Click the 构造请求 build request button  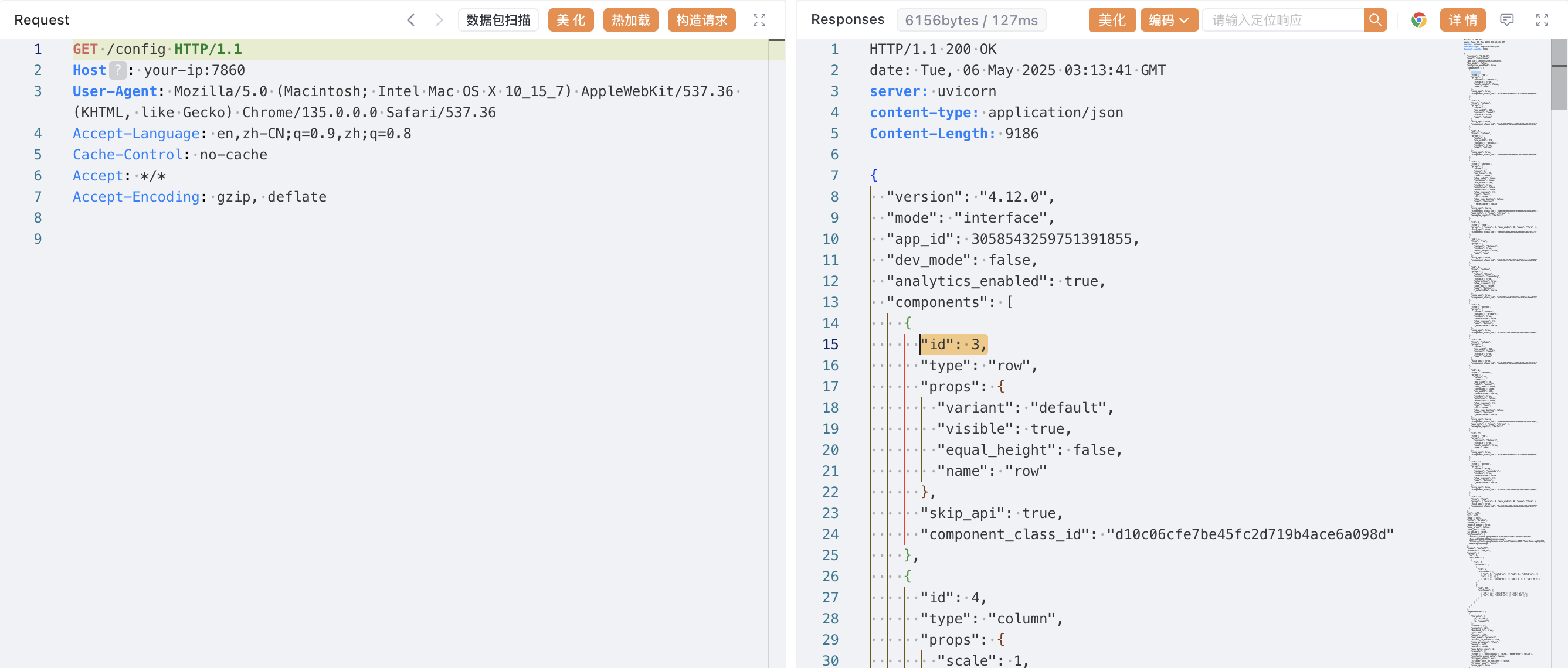[x=701, y=20]
